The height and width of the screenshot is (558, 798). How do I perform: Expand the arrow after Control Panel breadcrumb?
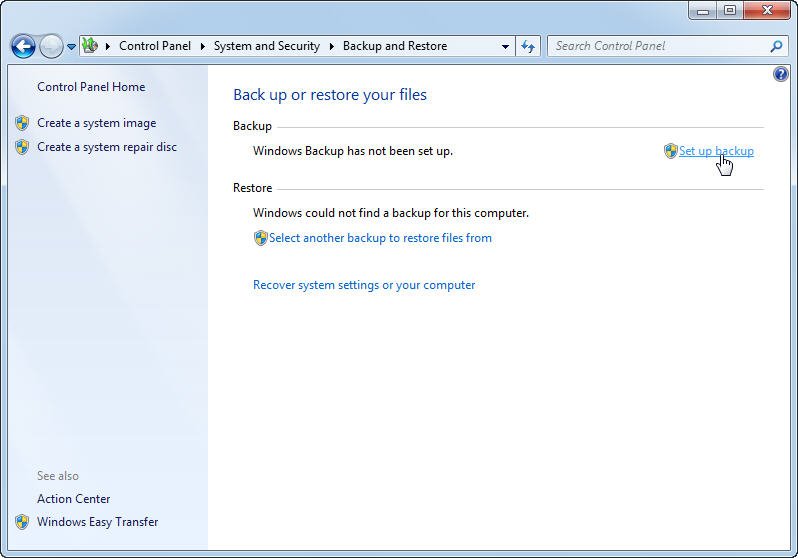203,46
